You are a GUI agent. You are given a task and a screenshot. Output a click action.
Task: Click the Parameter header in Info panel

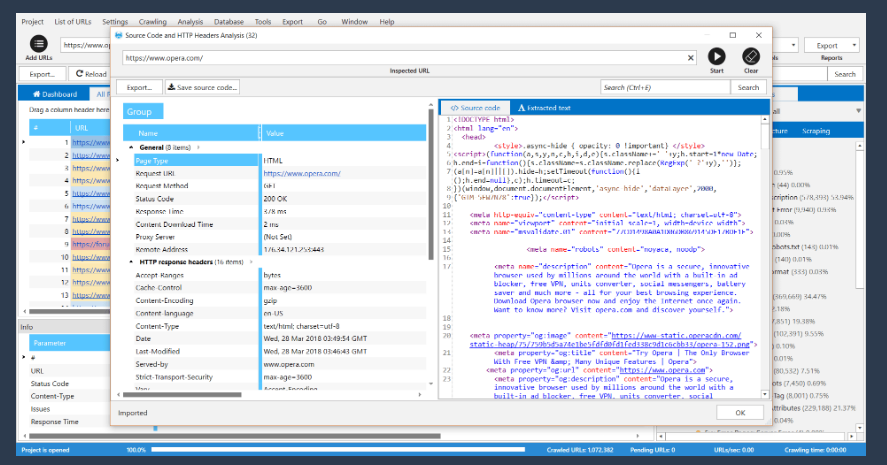click(x=69, y=343)
